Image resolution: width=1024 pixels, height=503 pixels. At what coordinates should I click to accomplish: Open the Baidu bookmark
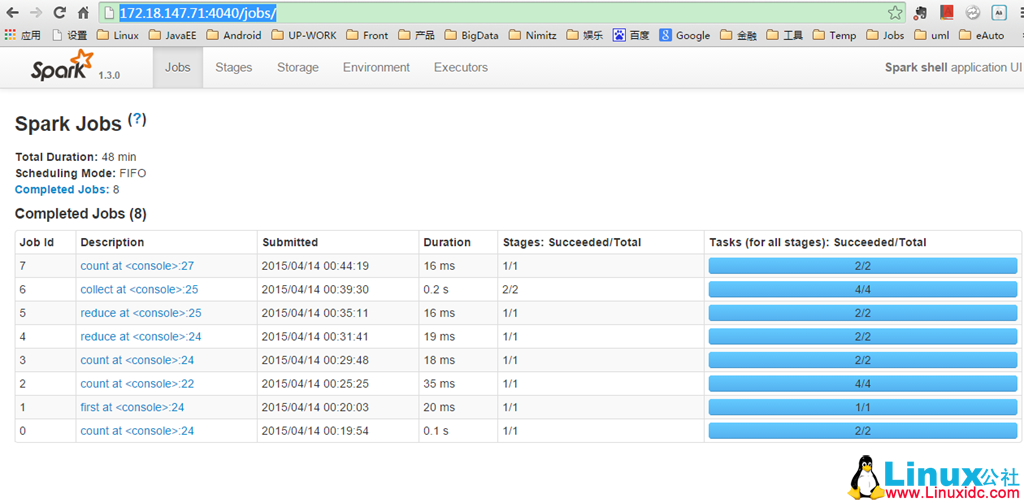click(631, 35)
